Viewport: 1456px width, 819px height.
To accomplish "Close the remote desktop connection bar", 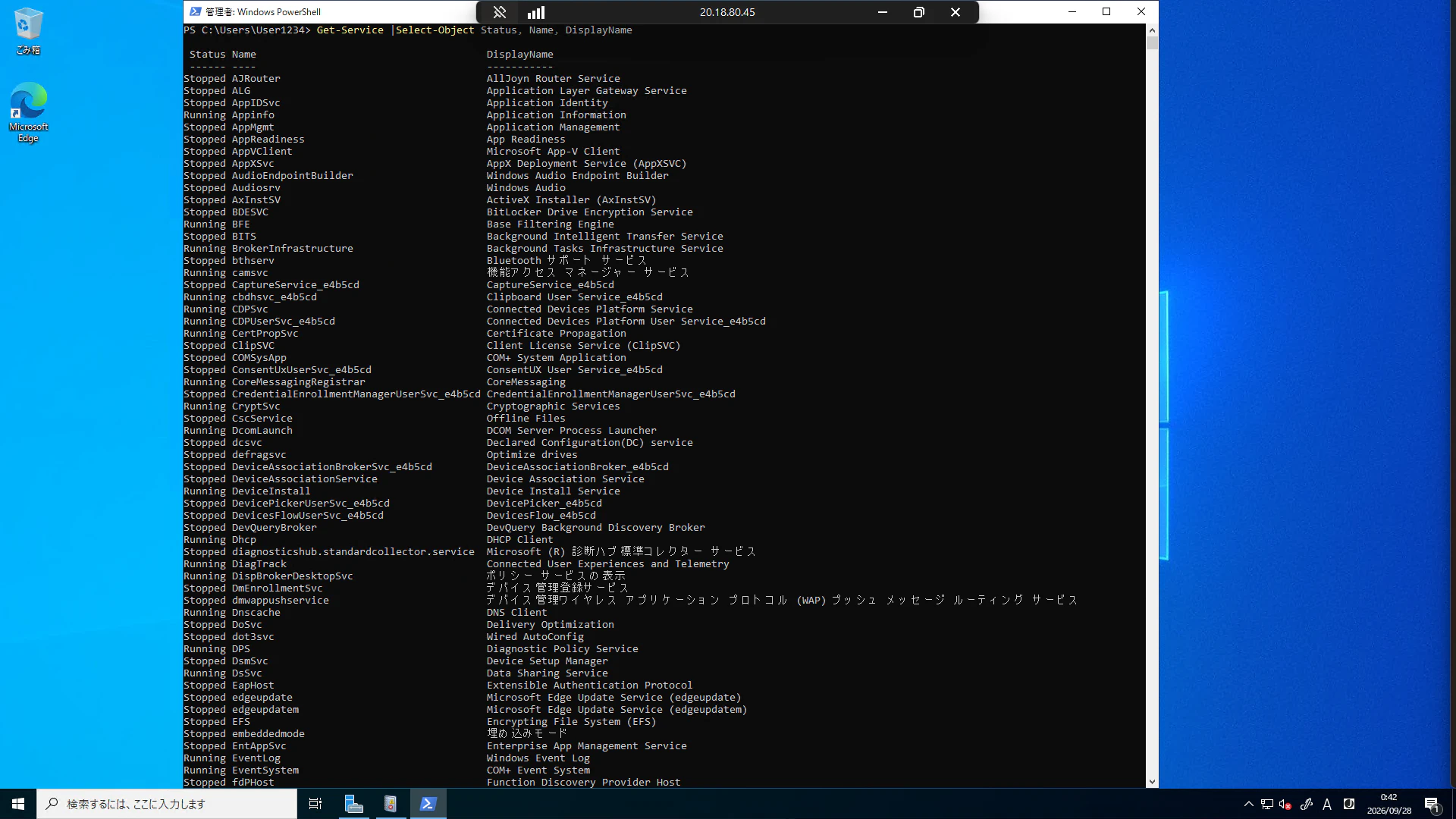I will click(955, 12).
